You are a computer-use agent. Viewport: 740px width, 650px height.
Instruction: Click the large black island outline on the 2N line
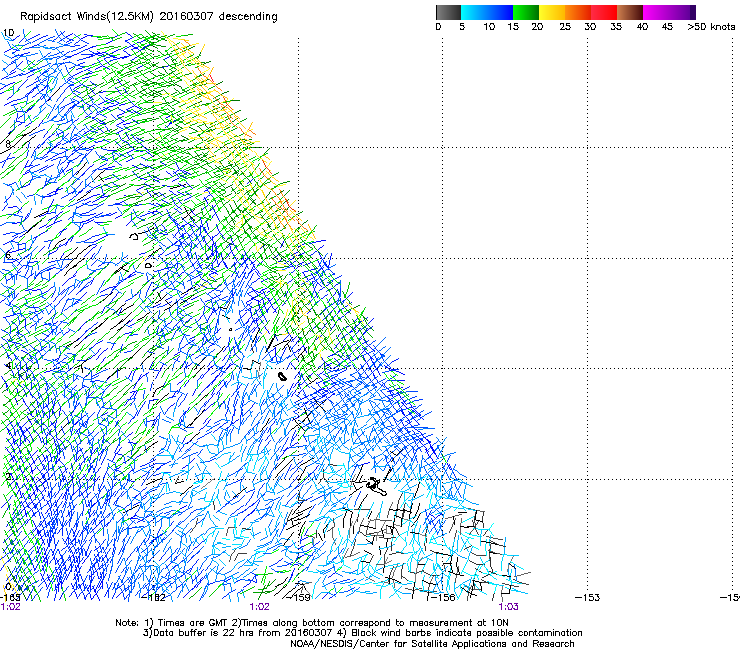(x=376, y=486)
